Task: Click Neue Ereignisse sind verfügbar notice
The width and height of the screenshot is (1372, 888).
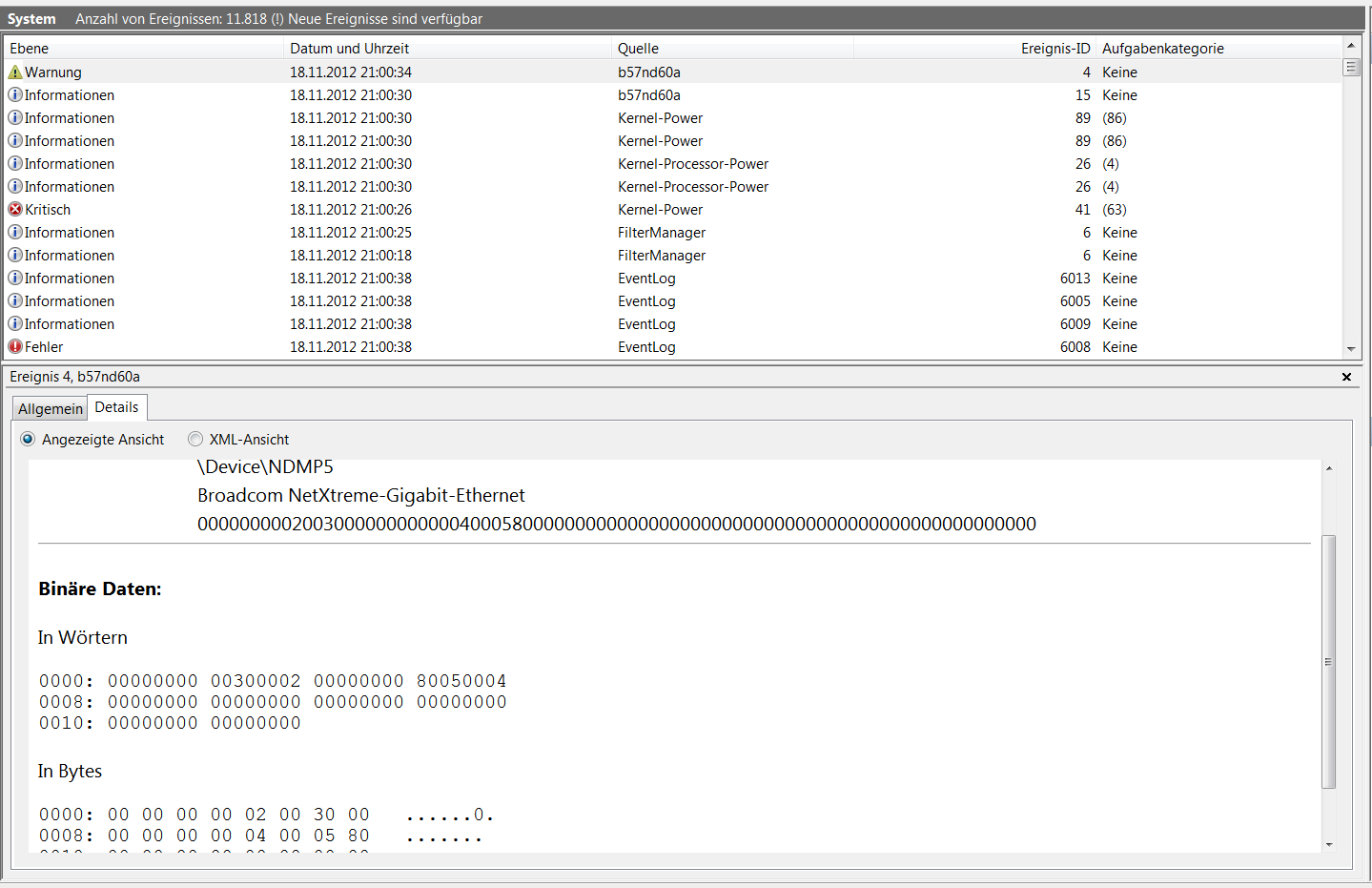Action: (385, 19)
